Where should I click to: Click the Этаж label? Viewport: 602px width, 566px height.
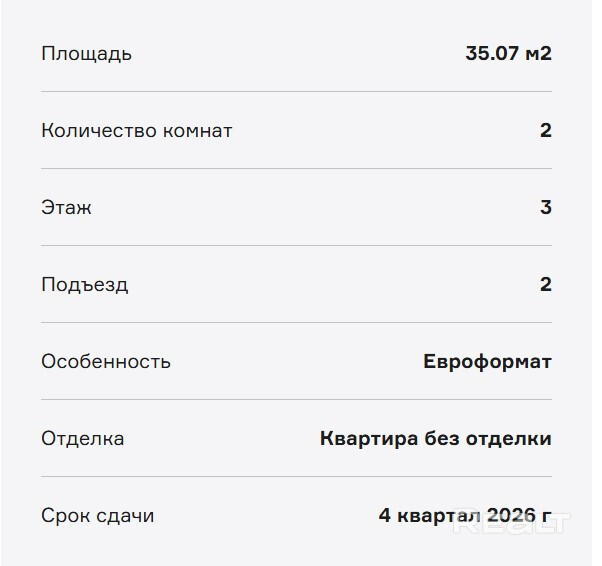[x=66, y=208]
